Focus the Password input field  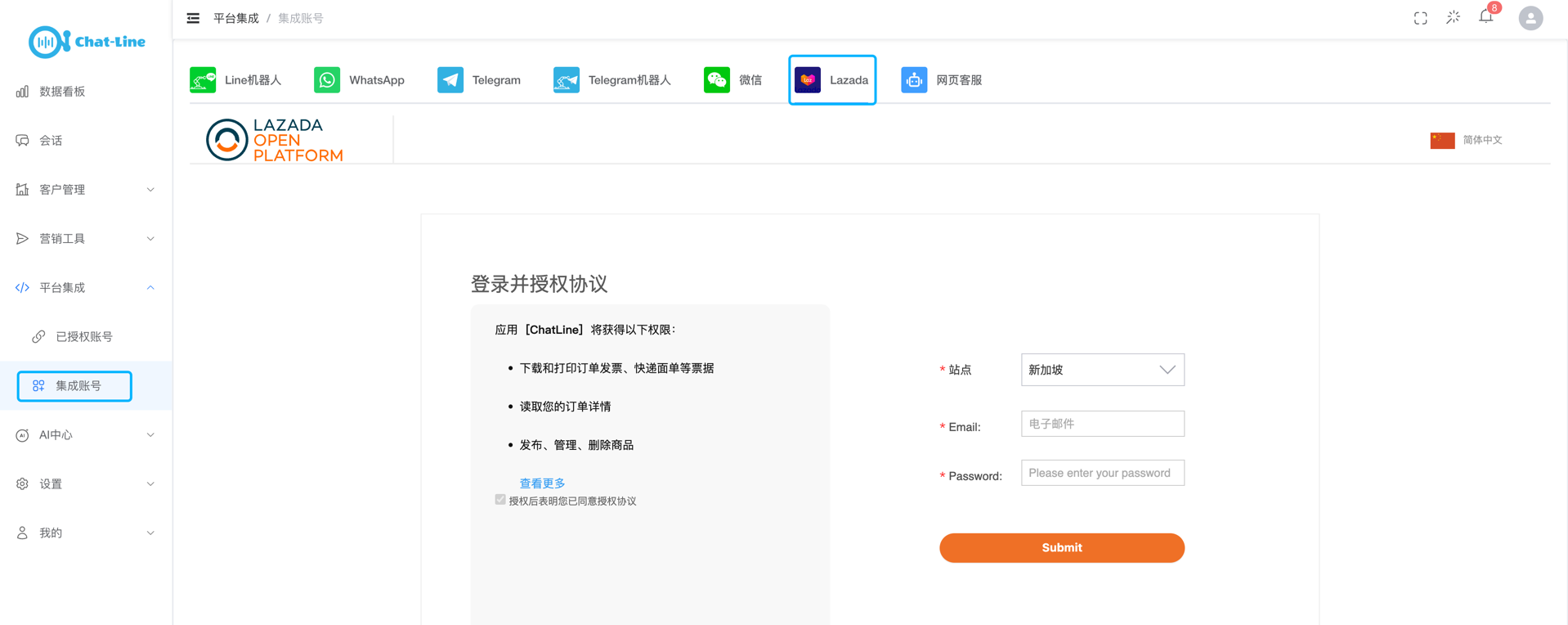(x=1102, y=473)
